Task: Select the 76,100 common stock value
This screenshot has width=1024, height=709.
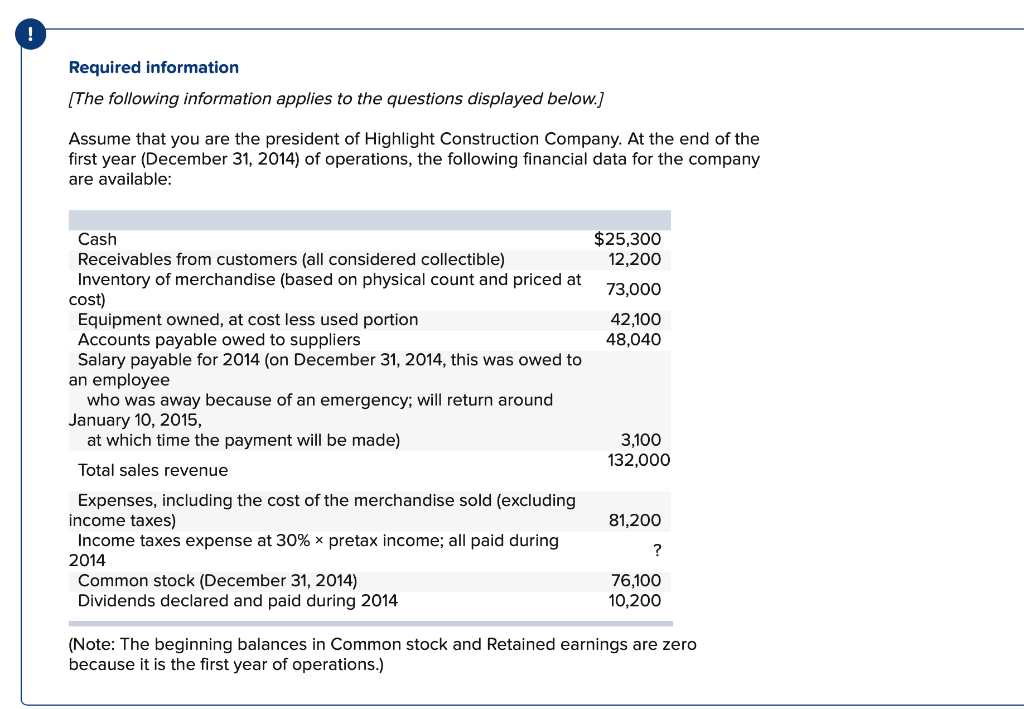Action: pos(636,580)
